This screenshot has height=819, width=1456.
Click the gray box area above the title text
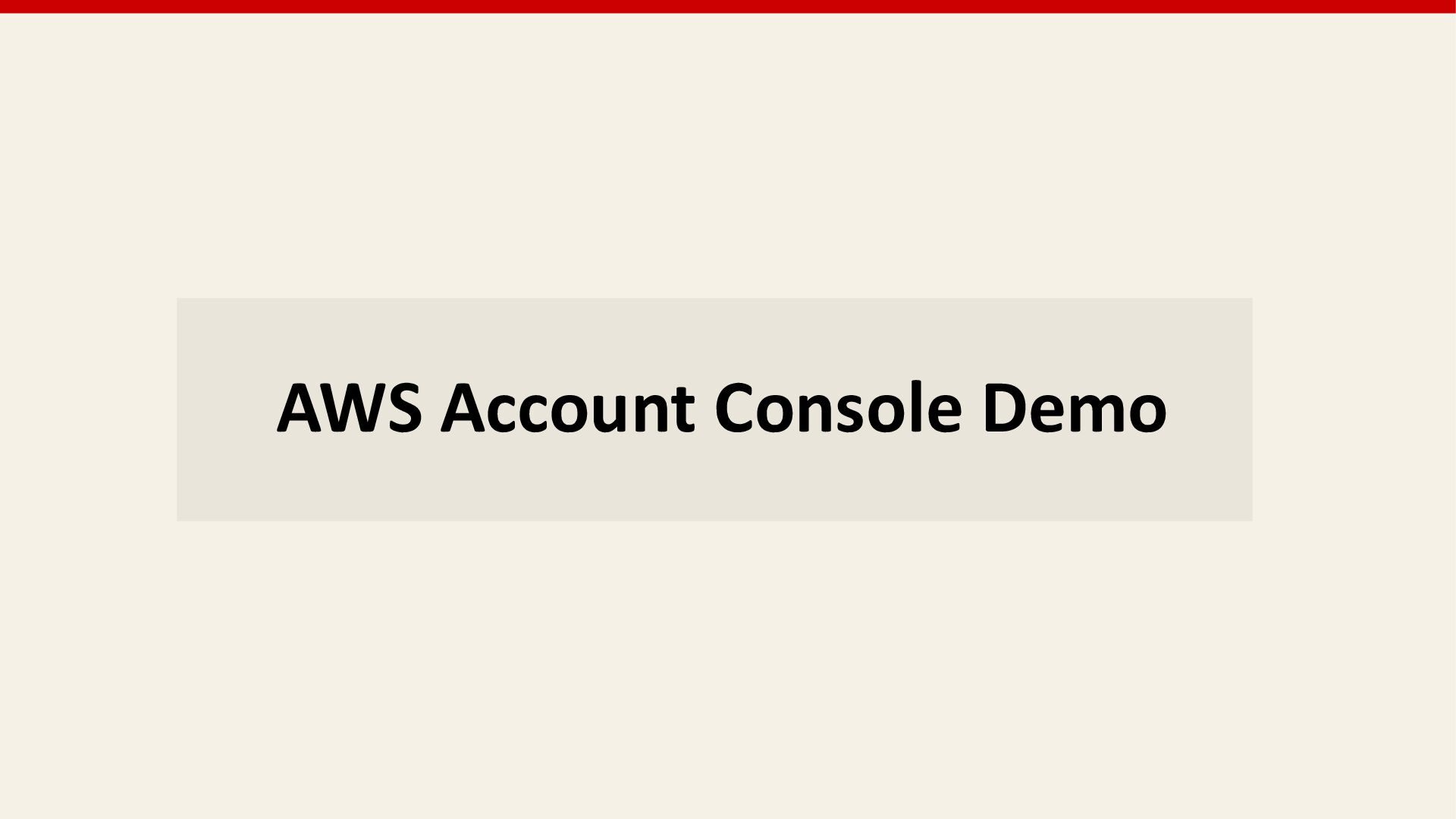pos(714,337)
